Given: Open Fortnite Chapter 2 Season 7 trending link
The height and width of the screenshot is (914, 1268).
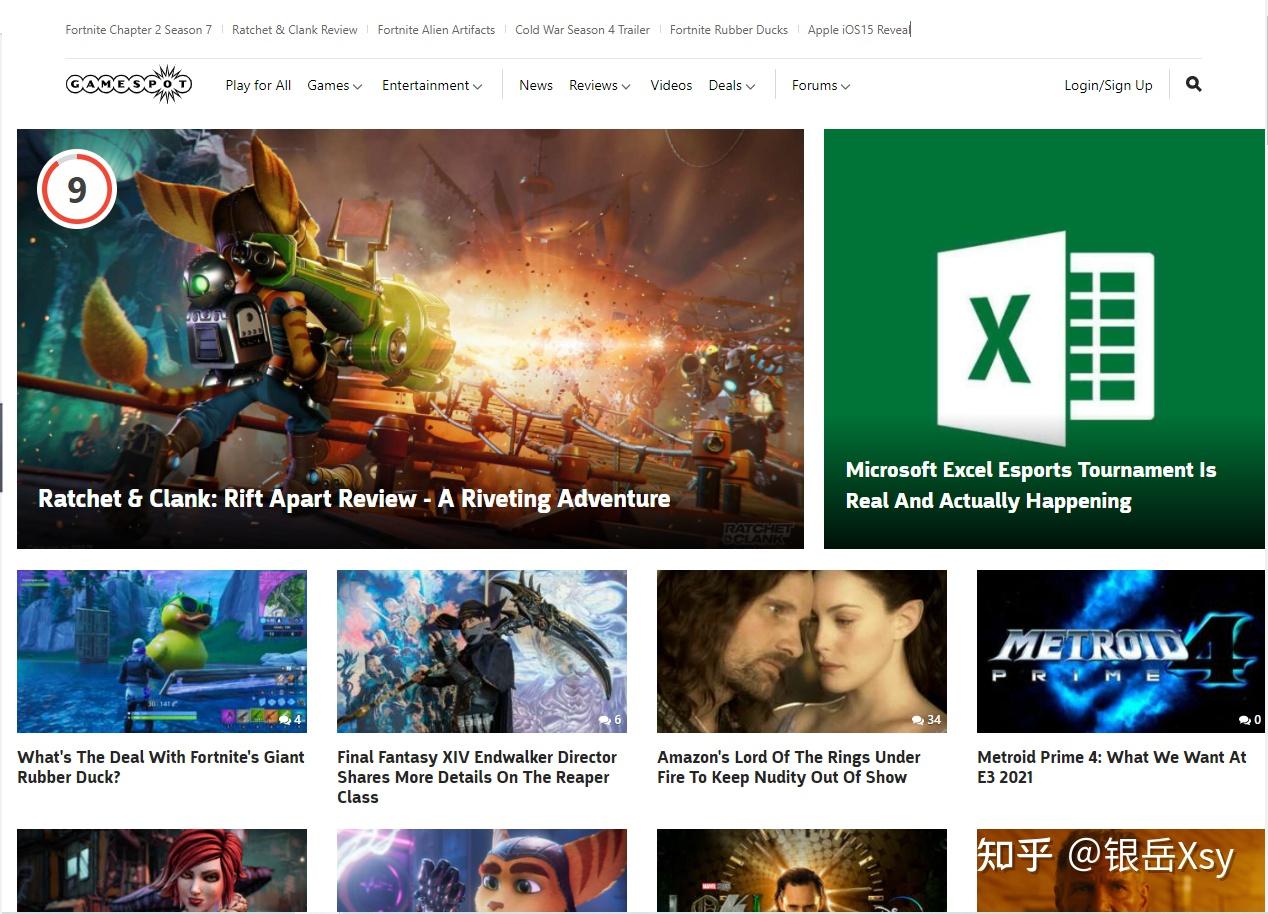Looking at the screenshot, I should (x=138, y=30).
